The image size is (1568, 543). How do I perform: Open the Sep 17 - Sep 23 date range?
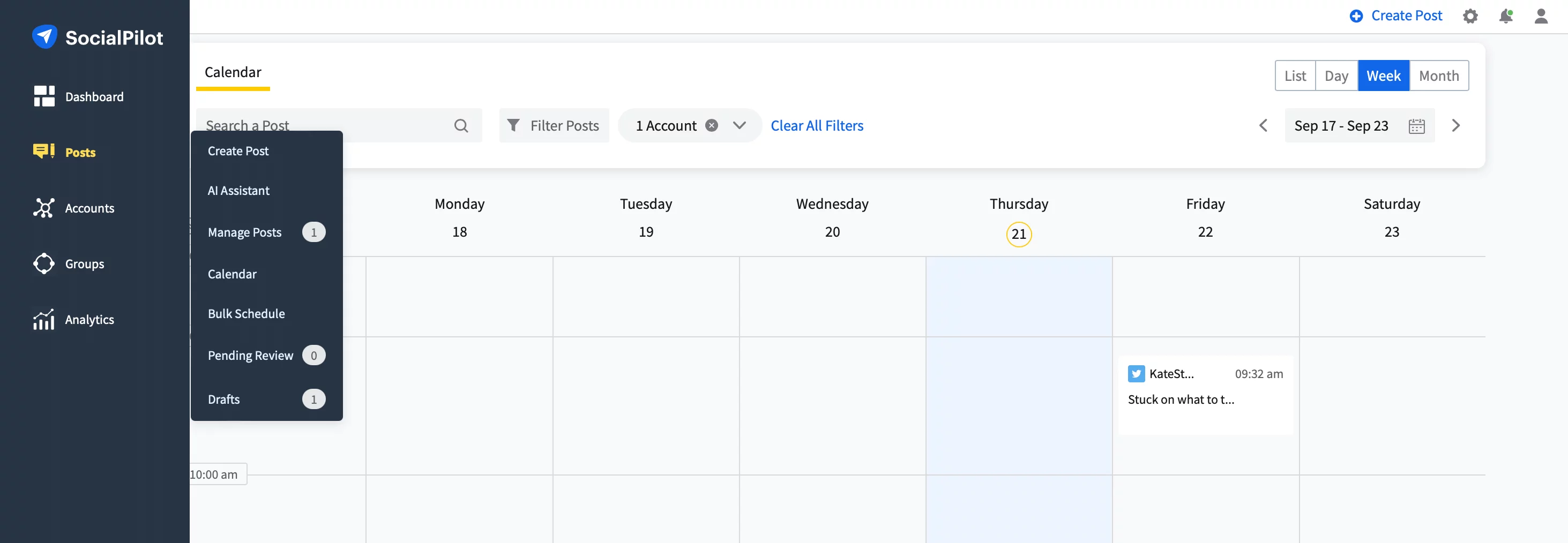1359,125
